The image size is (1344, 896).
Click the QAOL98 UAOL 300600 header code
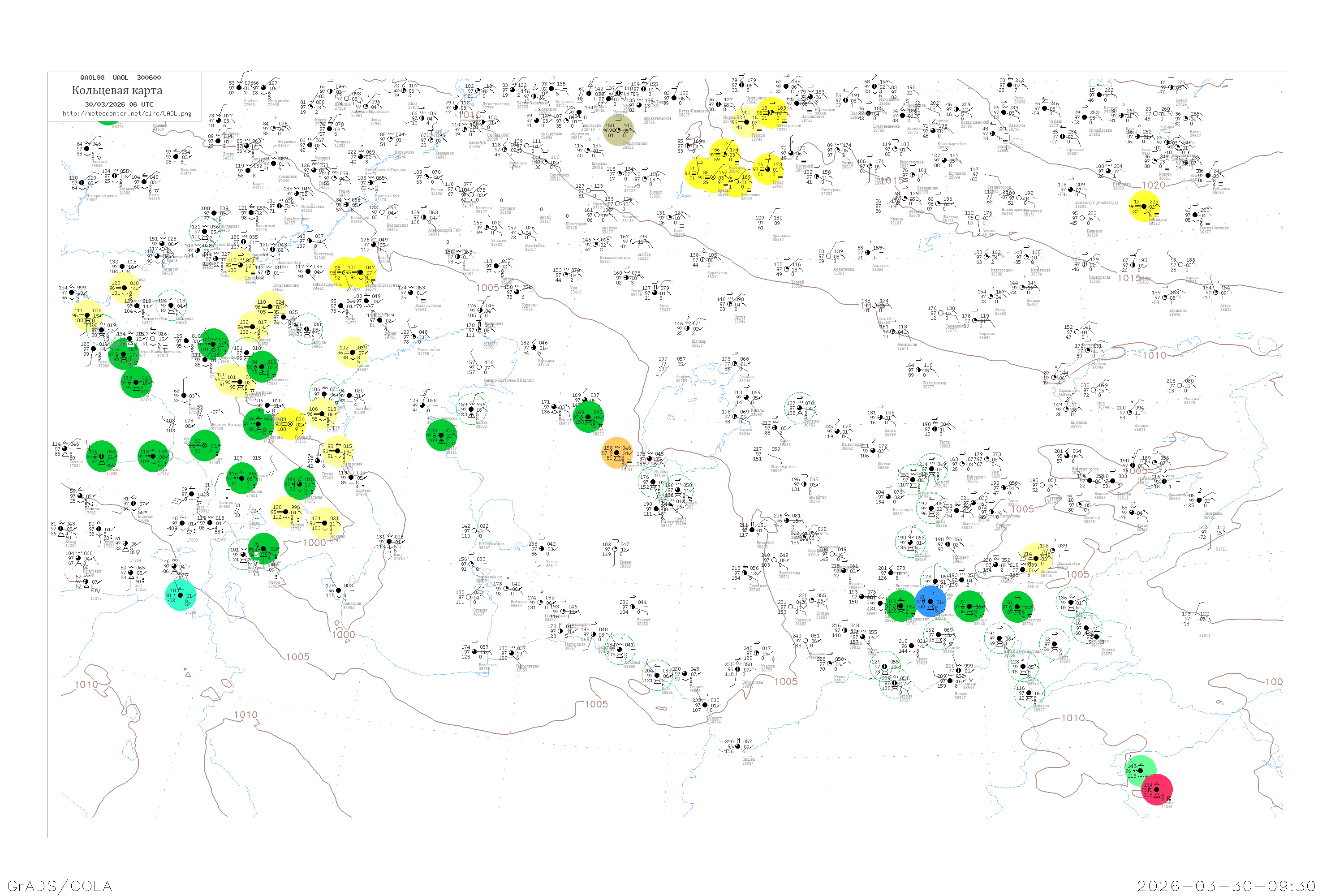coord(121,78)
